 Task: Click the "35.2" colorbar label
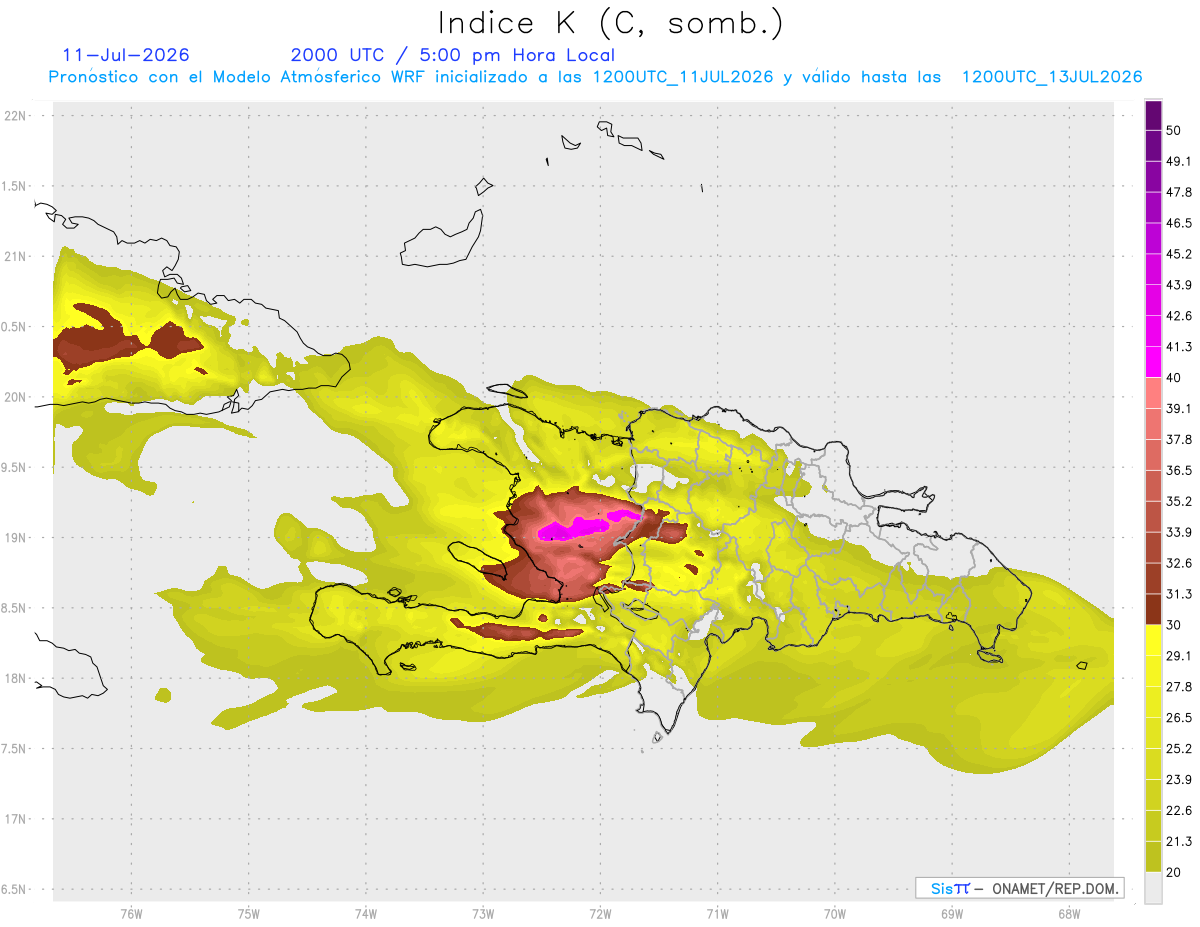(x=1178, y=502)
